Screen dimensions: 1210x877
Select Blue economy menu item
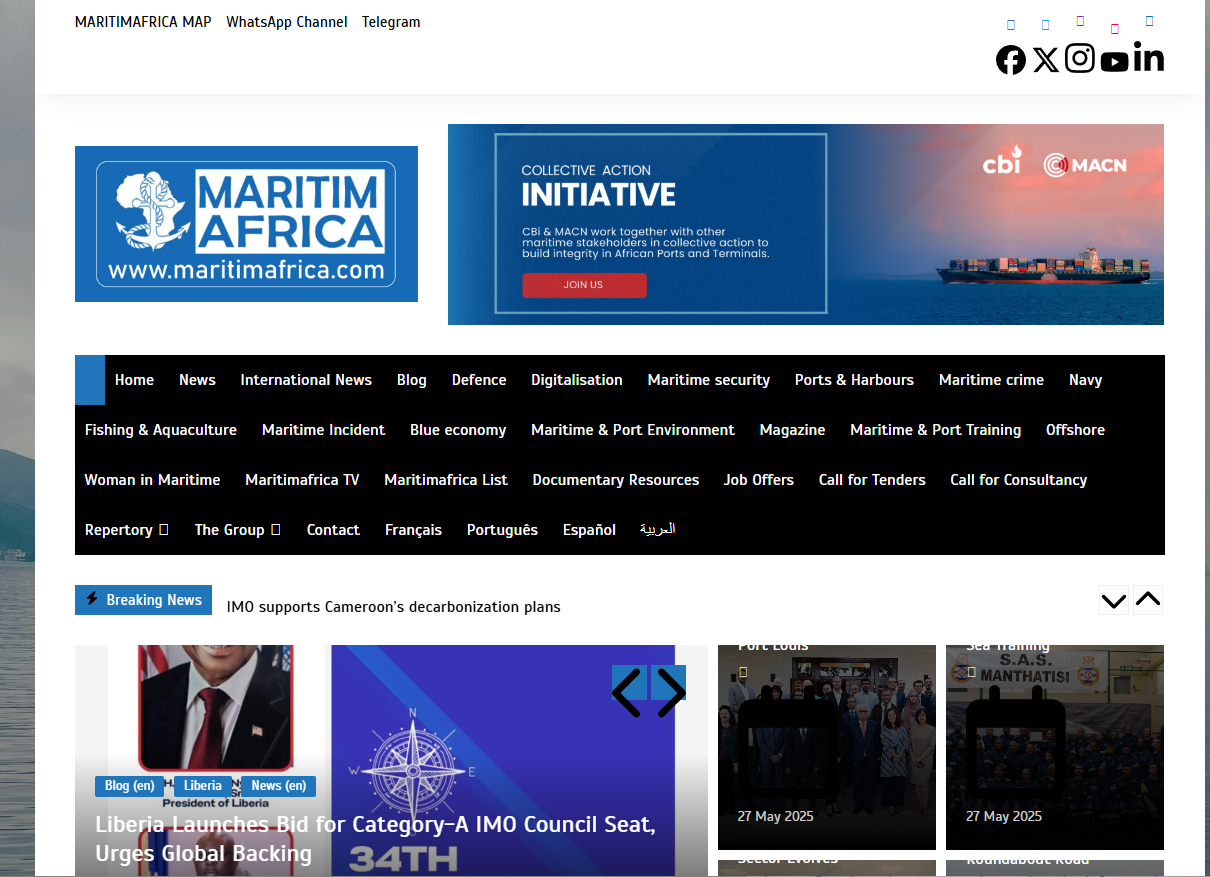[458, 430]
